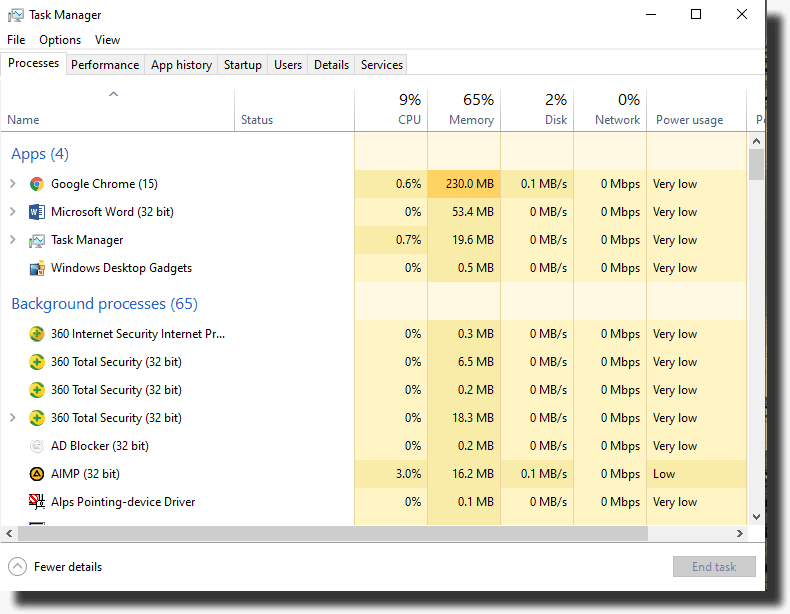Select the AD Blocker (32 bit) process
790x614 pixels.
tap(100, 446)
